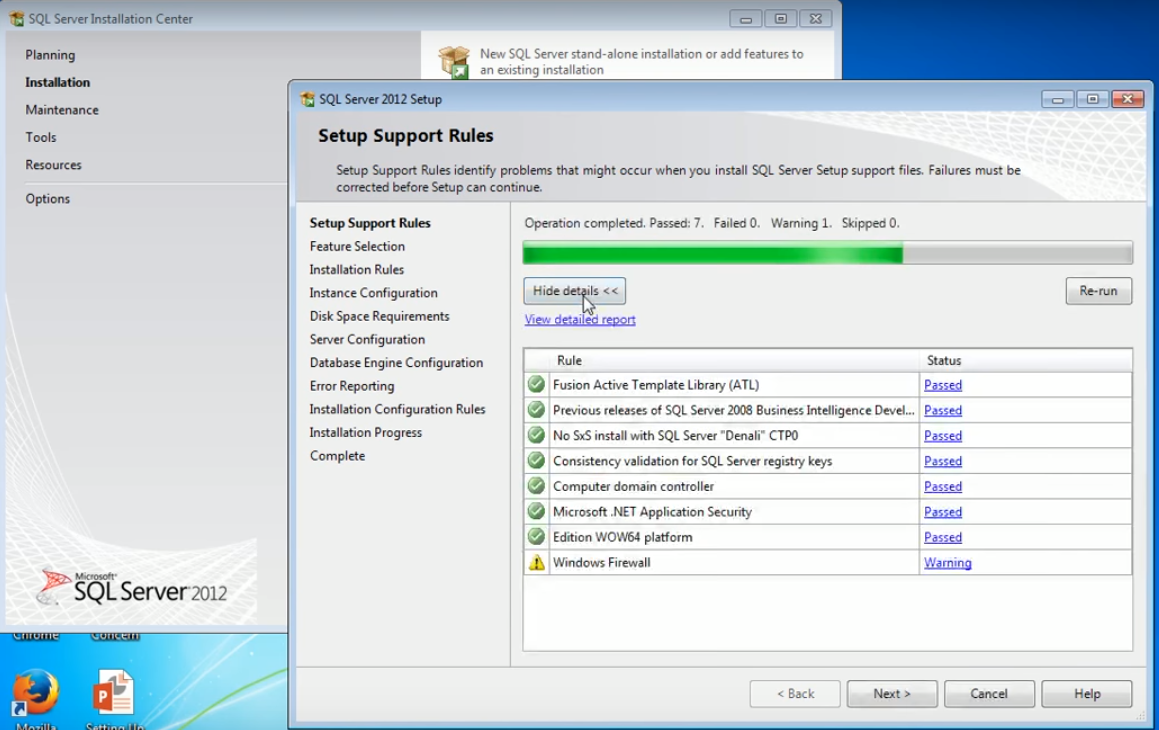1159x730 pixels.
Task: Click the Error Reporting wizard step
Action: click(x=352, y=386)
